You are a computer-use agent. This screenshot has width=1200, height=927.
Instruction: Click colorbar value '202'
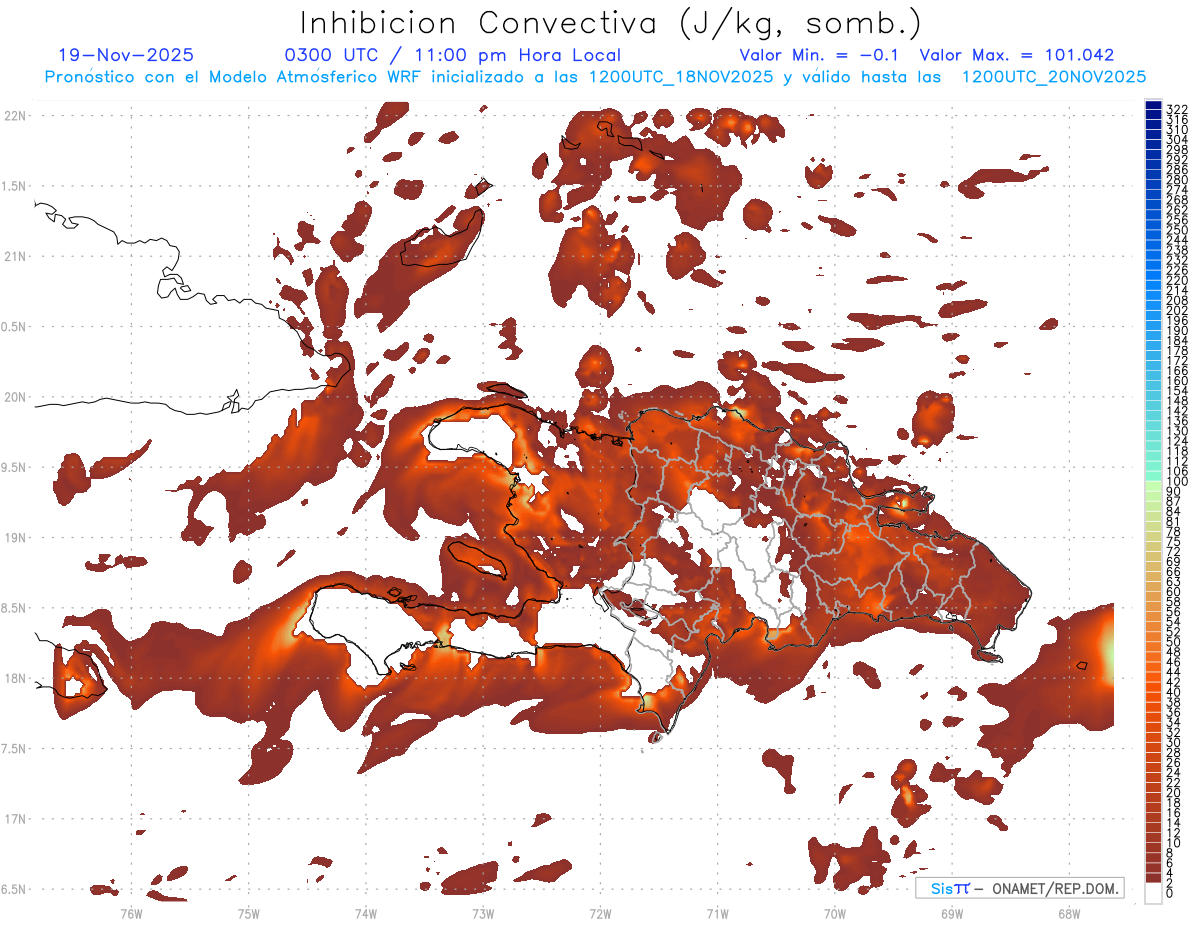tap(1177, 310)
